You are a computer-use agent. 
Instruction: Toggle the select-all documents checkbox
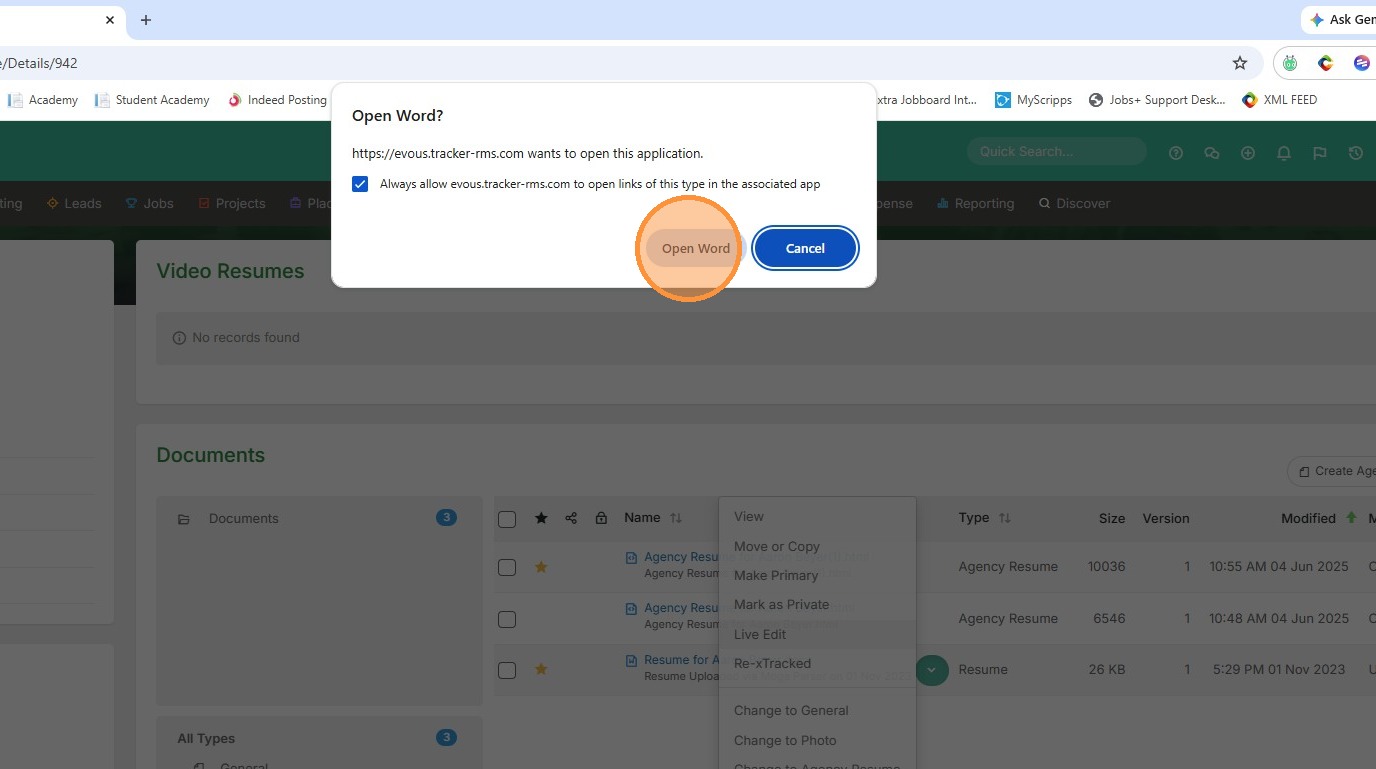pos(507,519)
